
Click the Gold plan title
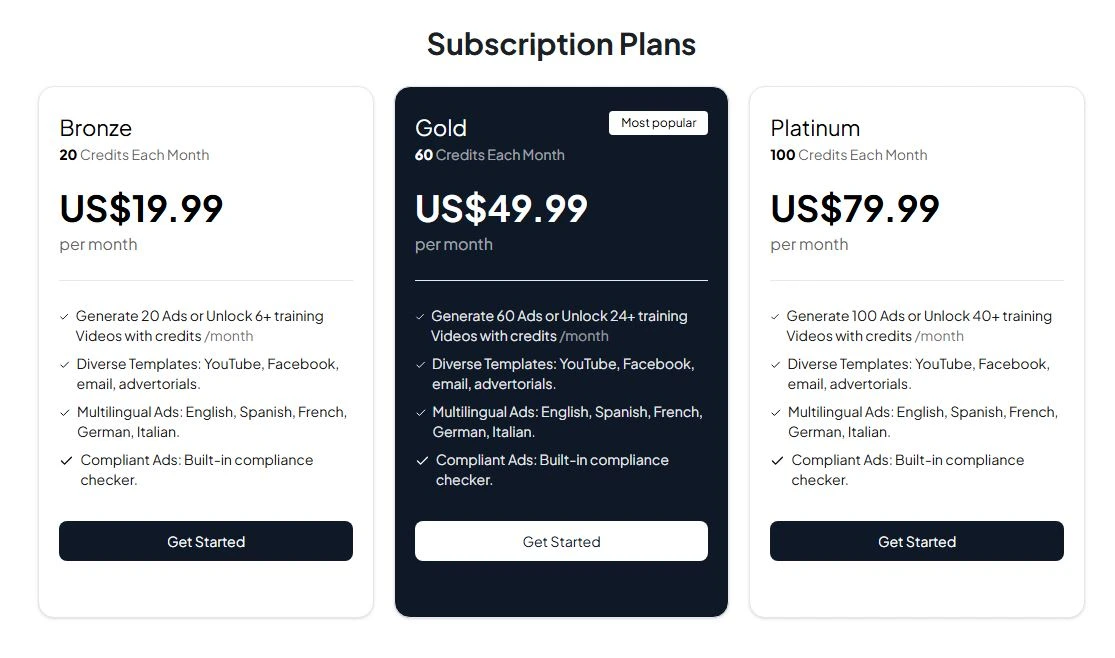441,128
